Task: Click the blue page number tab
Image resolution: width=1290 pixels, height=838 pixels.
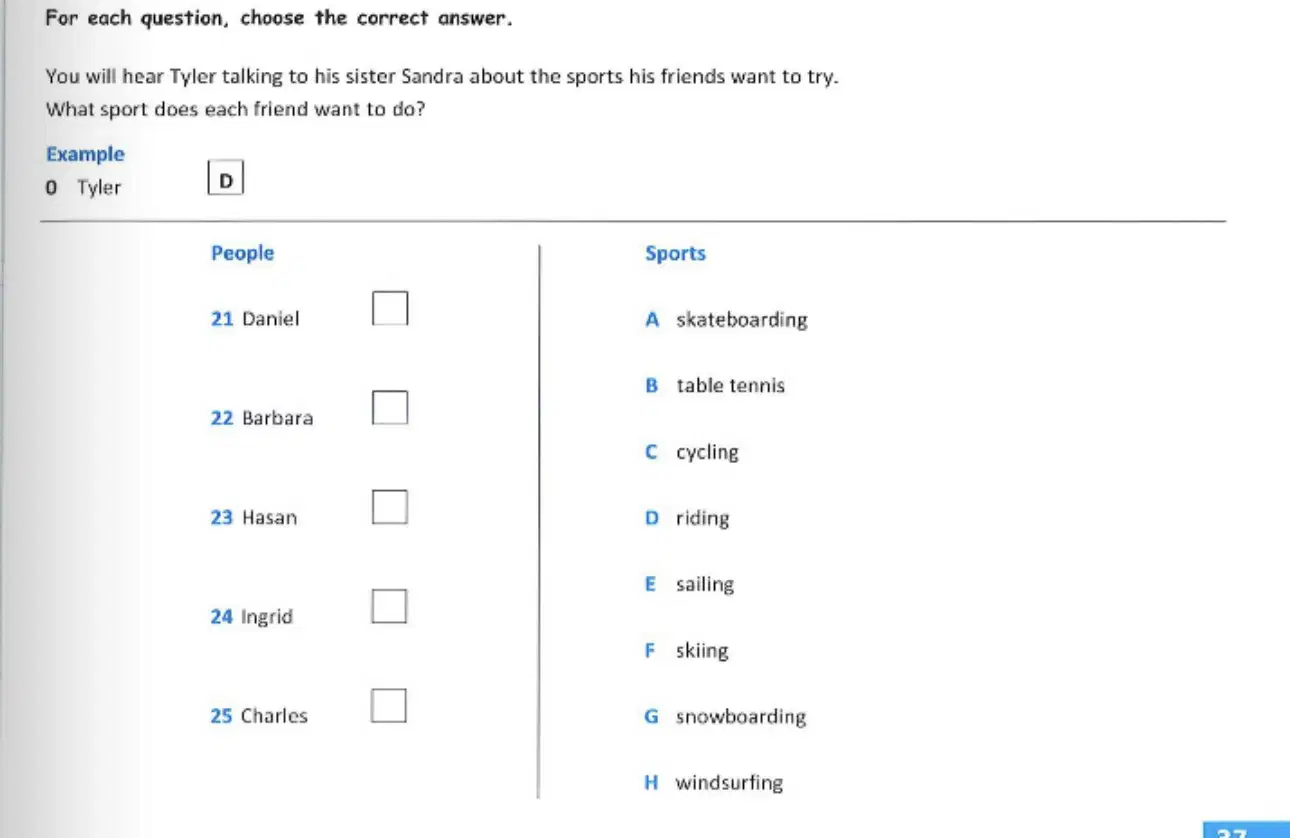Action: (x=1246, y=830)
